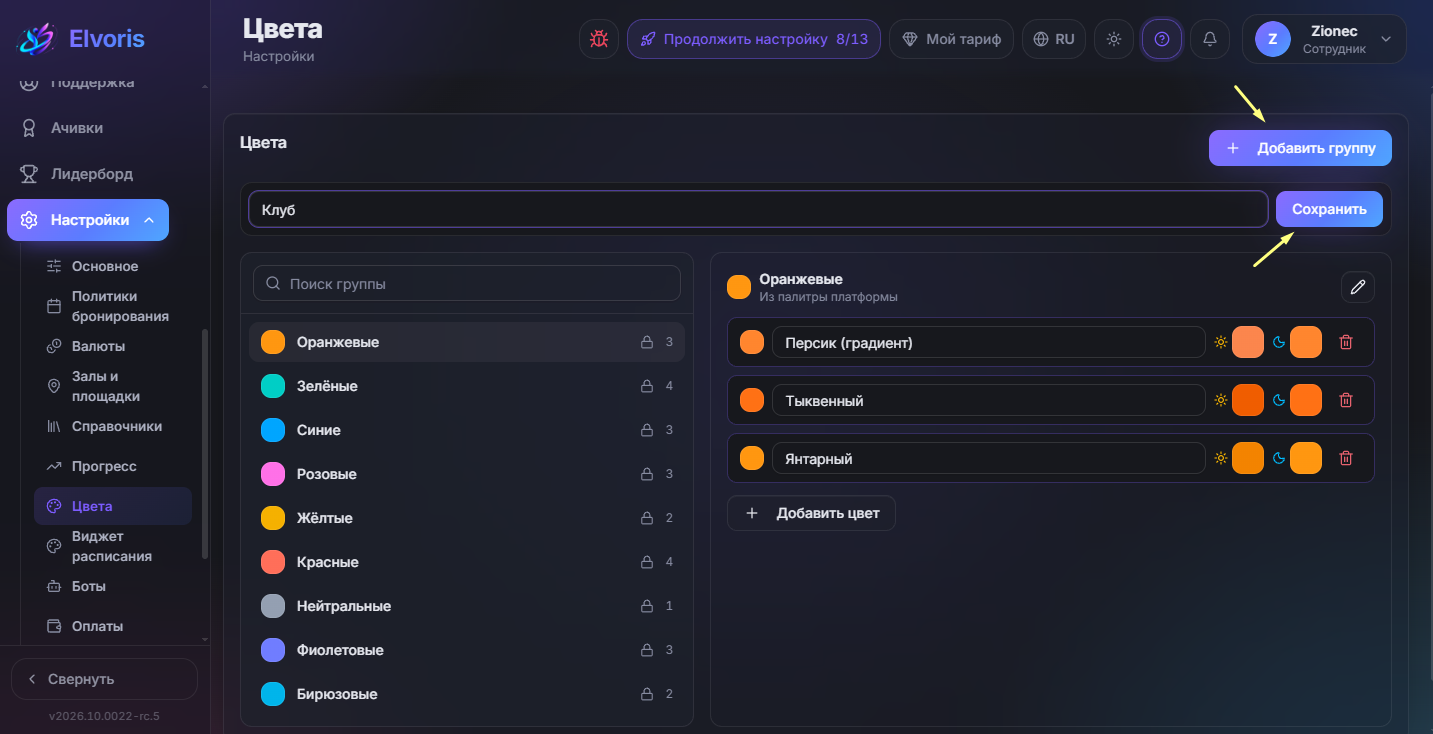Screen dimensions: 1433x734
Task: Click My tariff diamond button
Action: (x=951, y=39)
